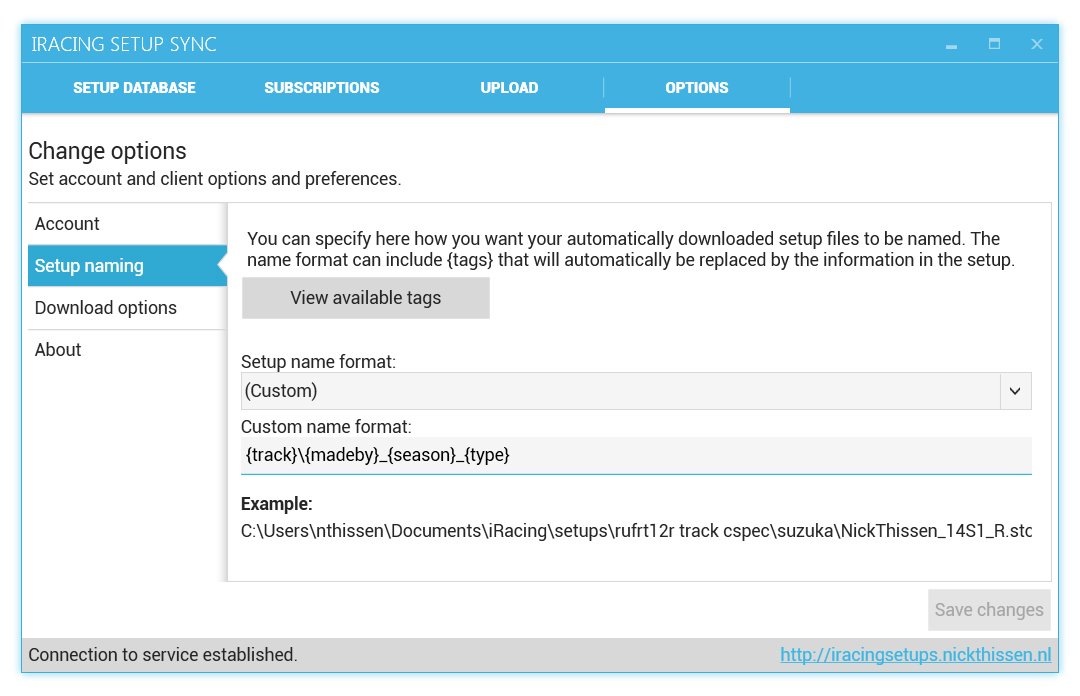1080x696 pixels.
Task: Save changes to the options
Action: [x=989, y=610]
